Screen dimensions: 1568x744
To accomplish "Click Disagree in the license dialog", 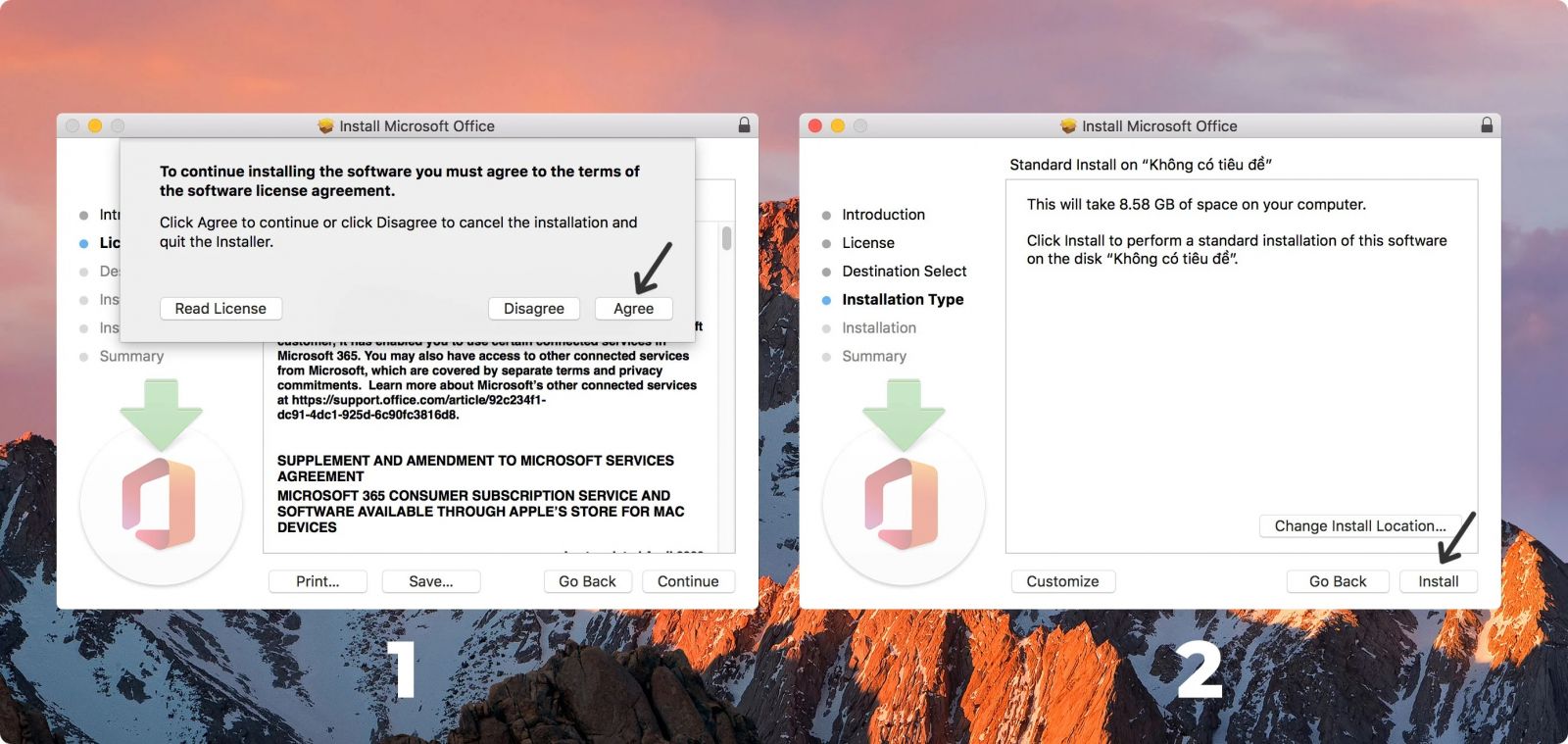I will click(x=534, y=308).
